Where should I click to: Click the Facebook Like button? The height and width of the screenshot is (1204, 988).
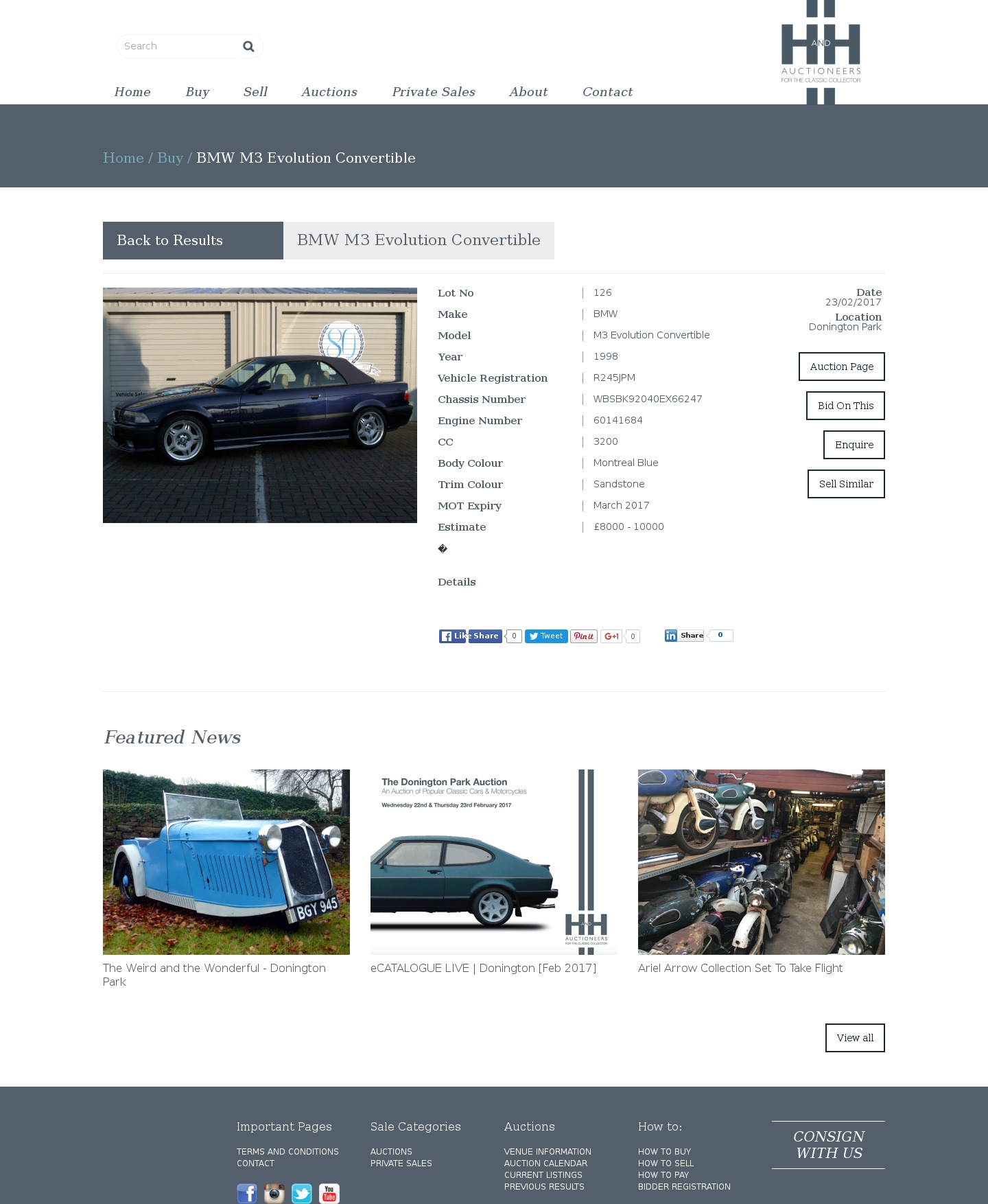pyautogui.click(x=453, y=636)
